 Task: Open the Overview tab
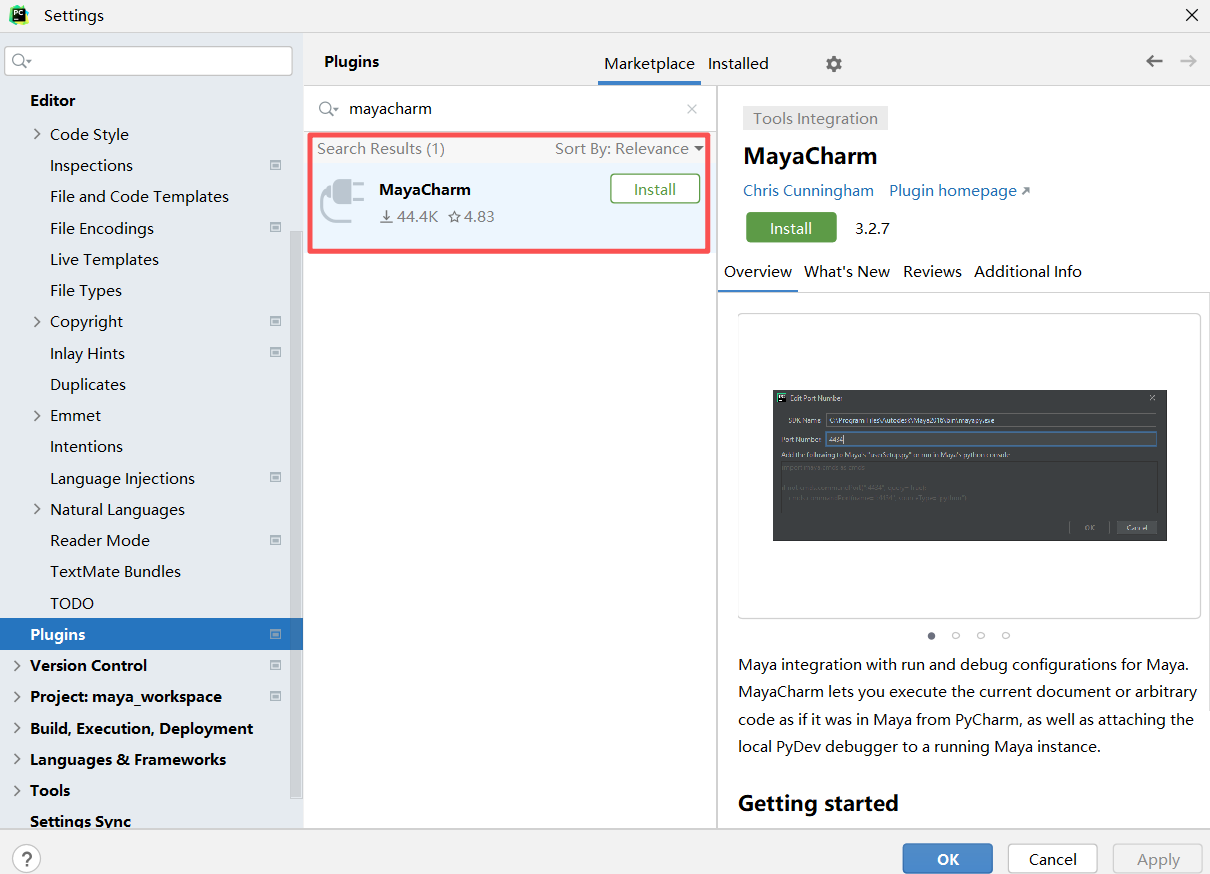tap(758, 271)
